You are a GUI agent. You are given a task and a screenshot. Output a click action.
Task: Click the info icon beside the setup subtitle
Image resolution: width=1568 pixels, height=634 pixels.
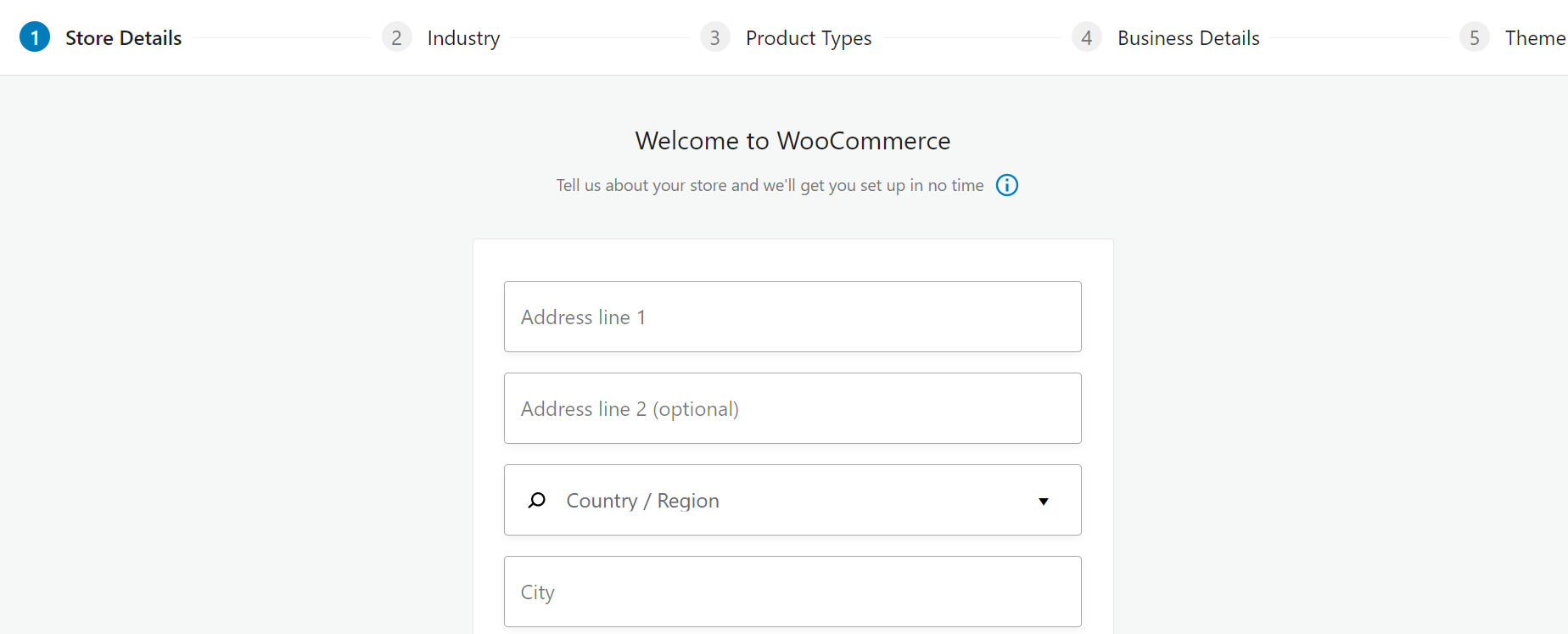pos(1007,185)
